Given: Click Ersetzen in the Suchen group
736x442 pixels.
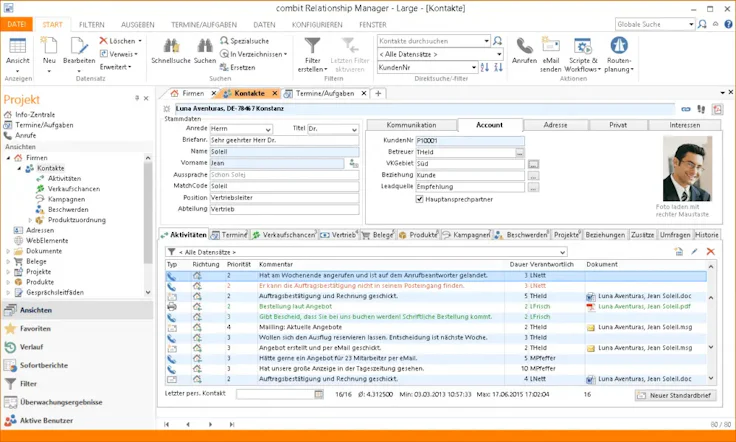Looking at the screenshot, I should tap(238, 67).
